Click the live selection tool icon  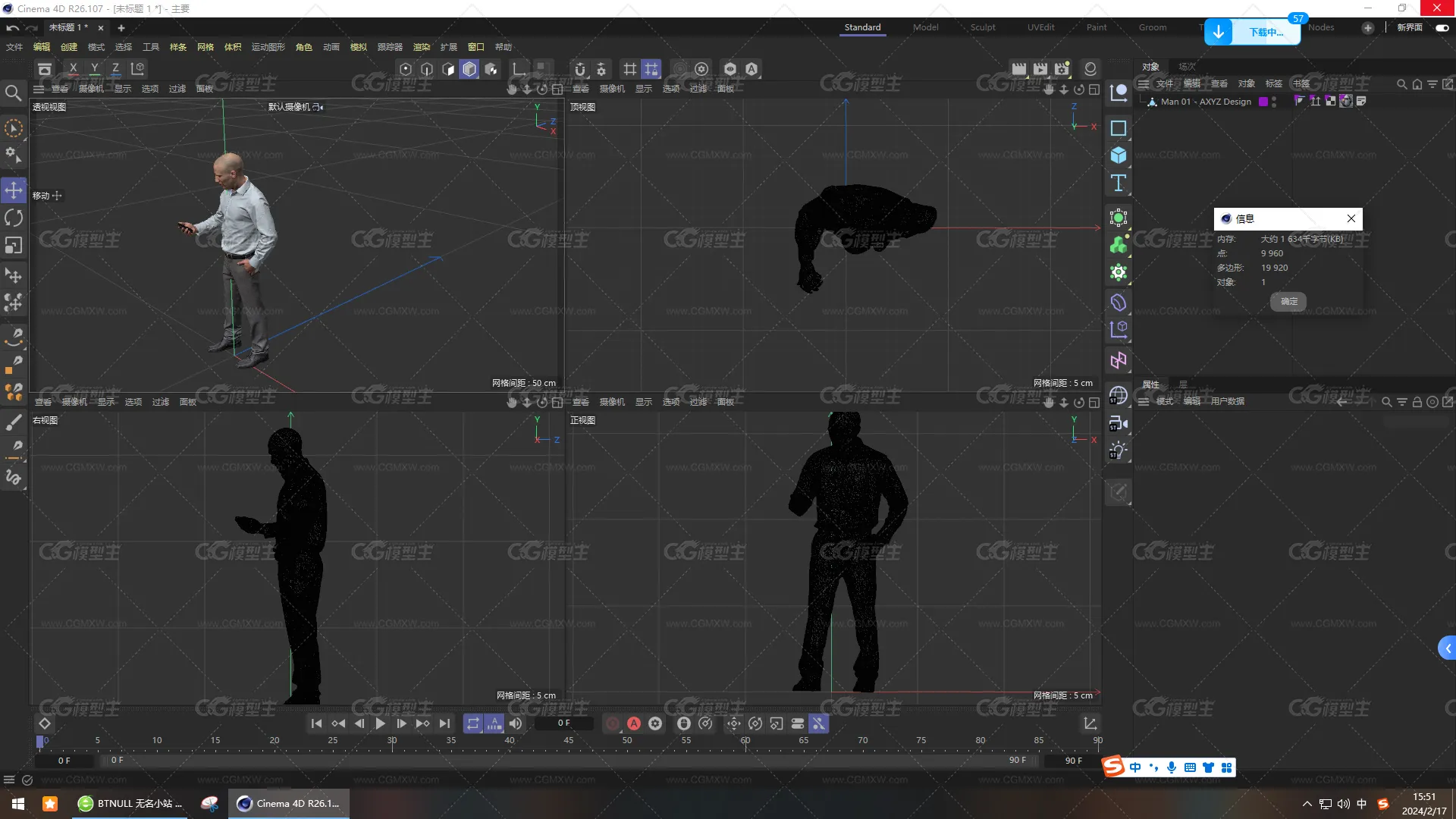(x=14, y=128)
